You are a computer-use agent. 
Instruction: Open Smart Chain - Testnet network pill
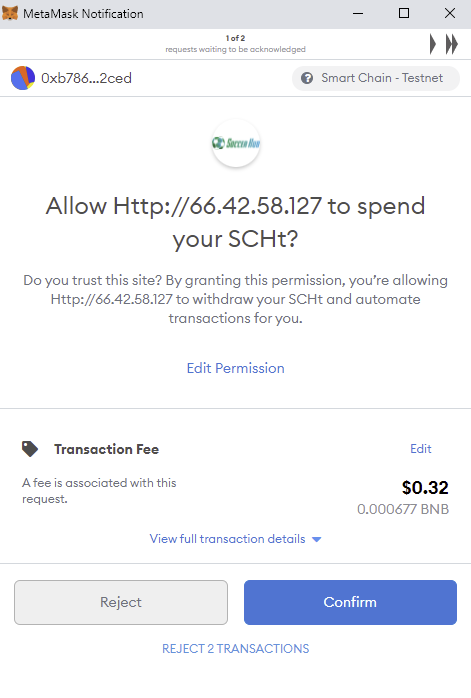tap(376, 78)
